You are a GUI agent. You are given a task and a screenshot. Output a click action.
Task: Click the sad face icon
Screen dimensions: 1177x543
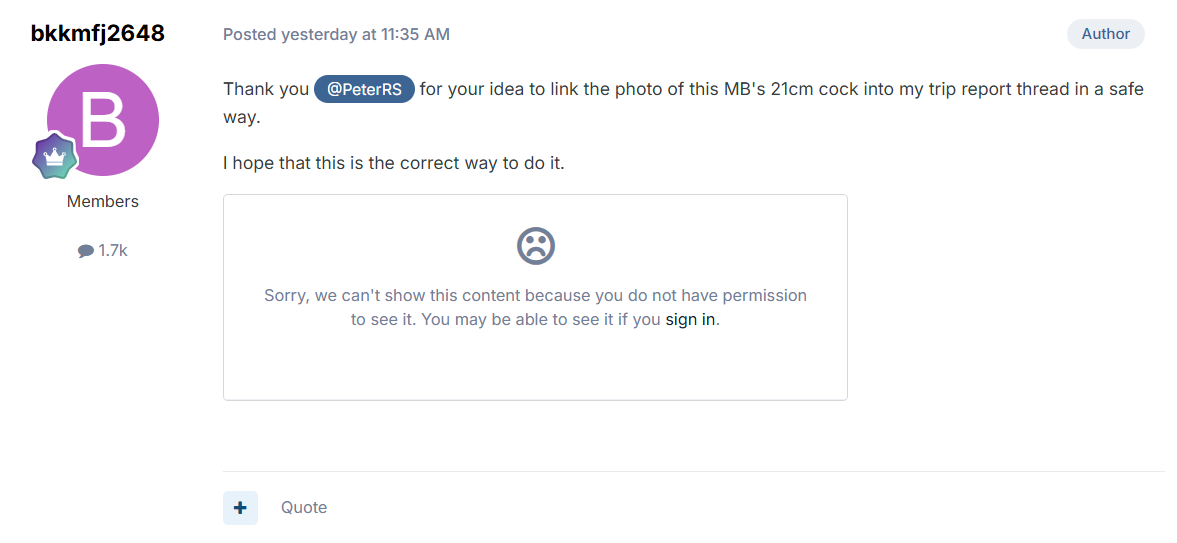(x=535, y=245)
